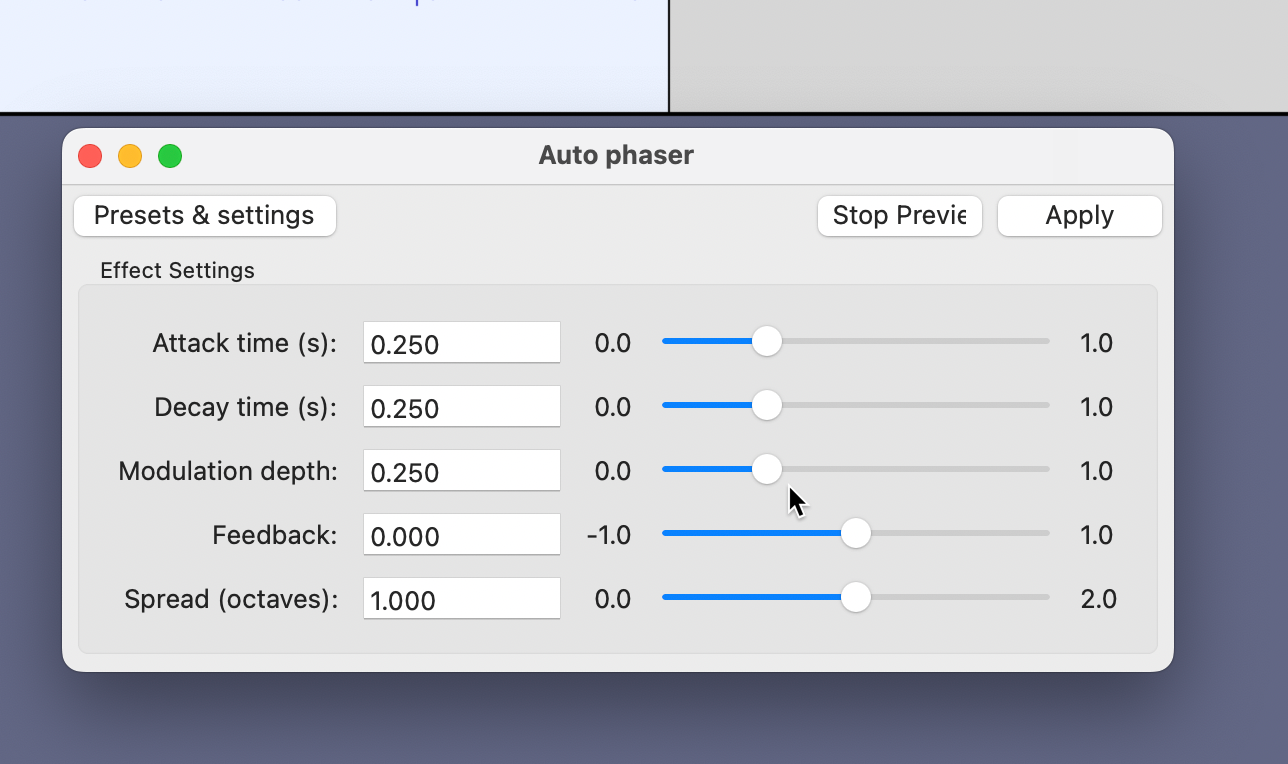This screenshot has height=764, width=1288.
Task: Click the Stop Preview button
Action: [x=898, y=215]
